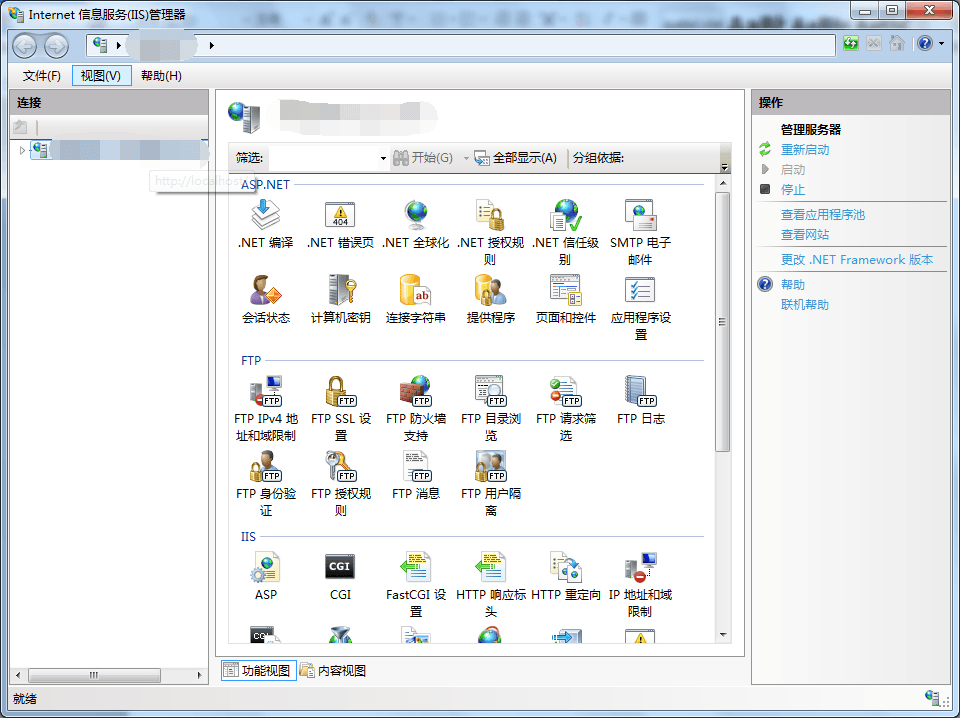Click the features list vertical scrollbar
Image resolution: width=960 pixels, height=718 pixels.
coord(723,322)
